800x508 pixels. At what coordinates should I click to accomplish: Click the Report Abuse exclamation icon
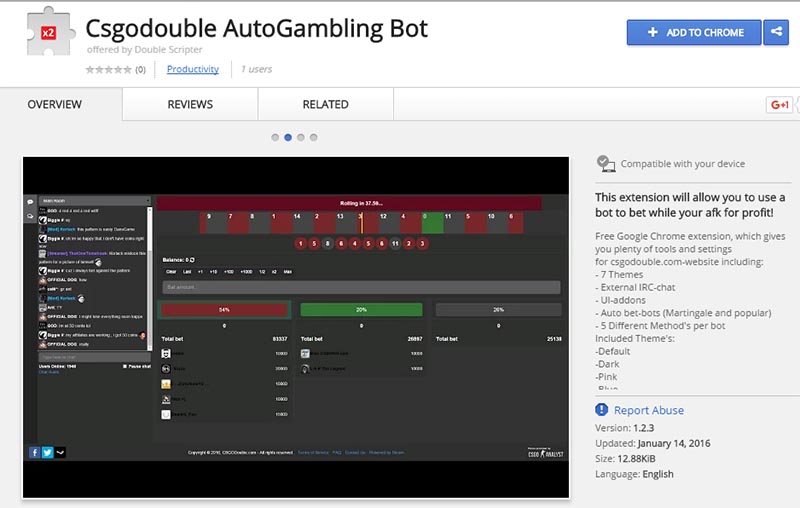click(x=602, y=410)
